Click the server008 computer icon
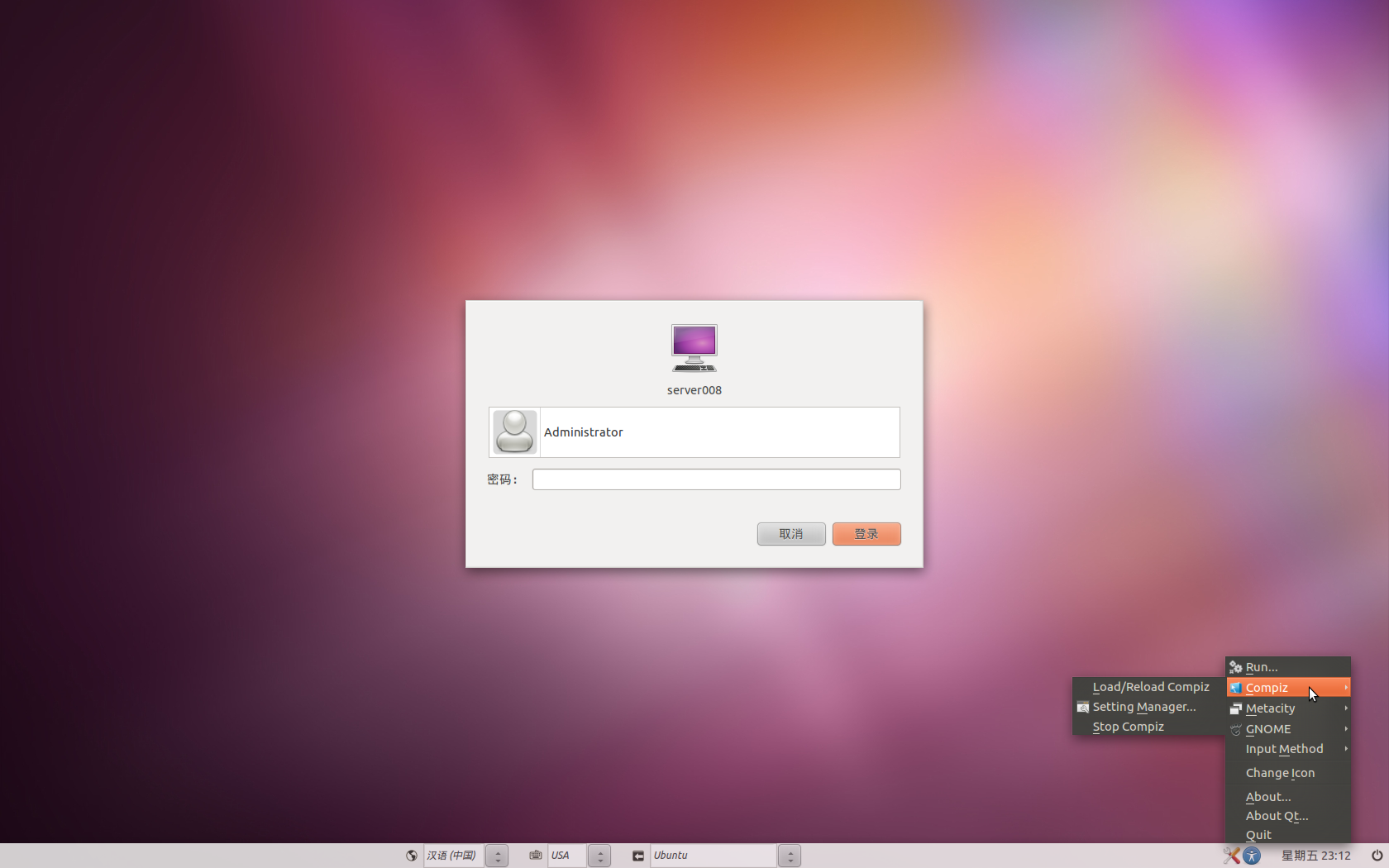 click(694, 348)
